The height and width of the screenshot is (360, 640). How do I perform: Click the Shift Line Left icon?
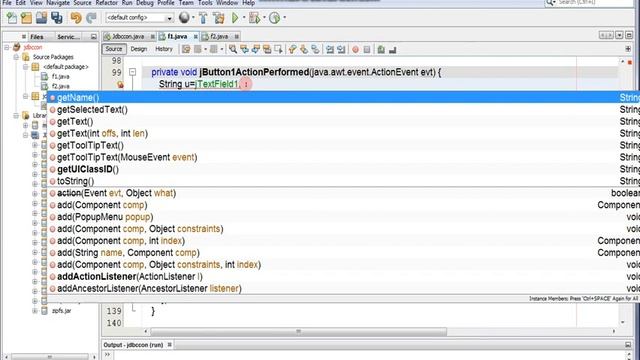tap(330, 49)
